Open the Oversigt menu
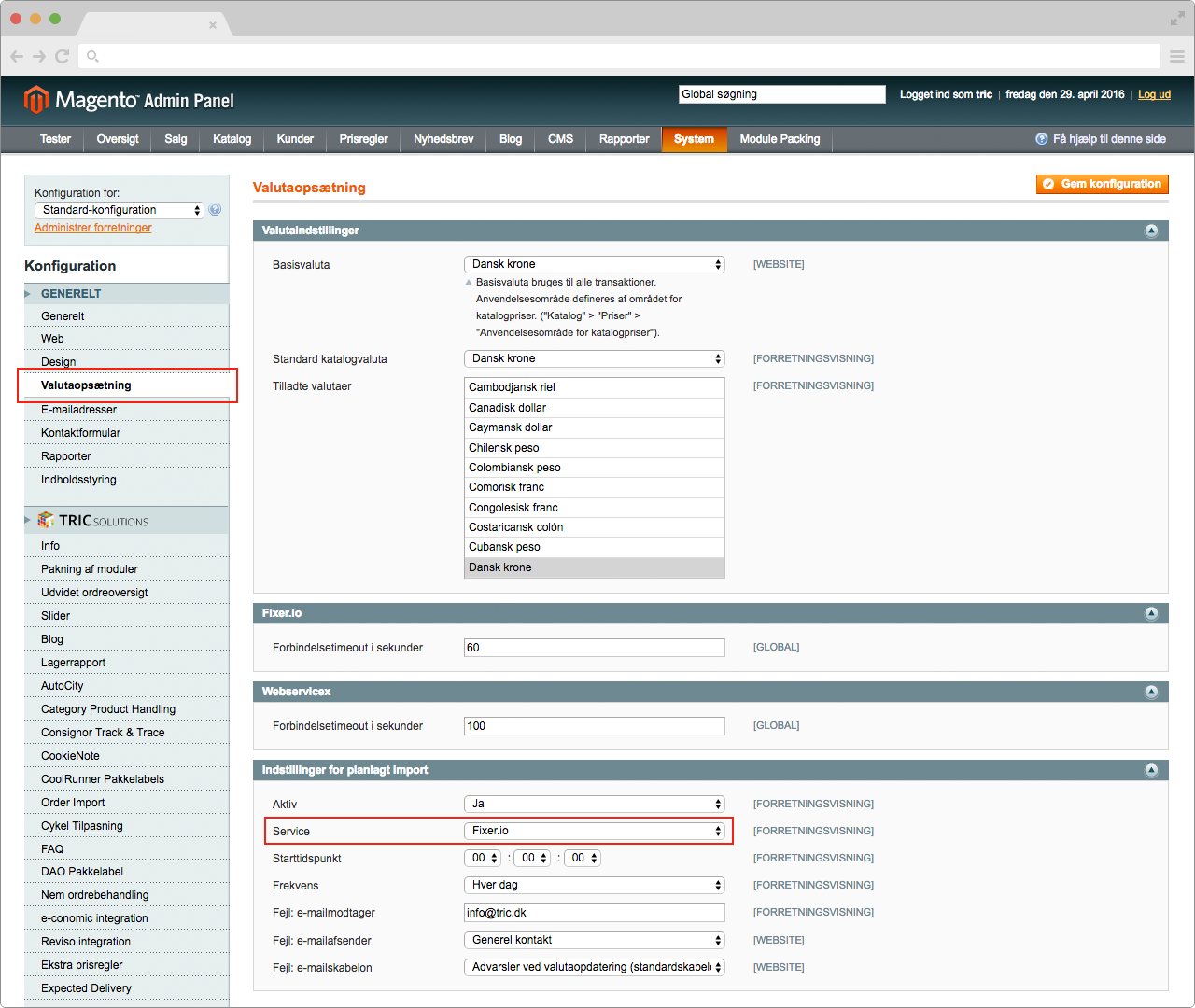The width and height of the screenshot is (1195, 1008). pos(118,139)
